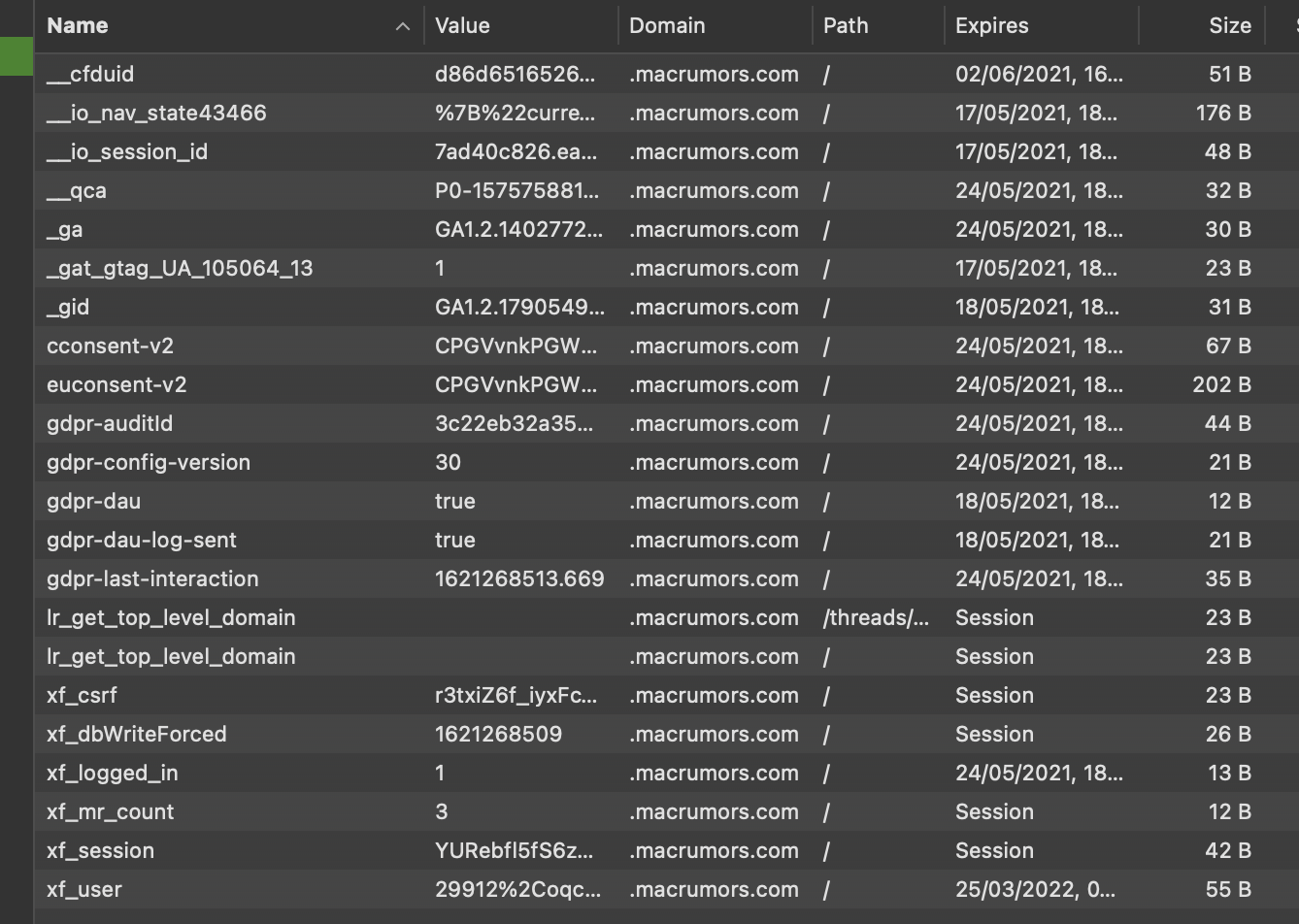Click the Value column header
The height and width of the screenshot is (924, 1299).
coord(521,26)
